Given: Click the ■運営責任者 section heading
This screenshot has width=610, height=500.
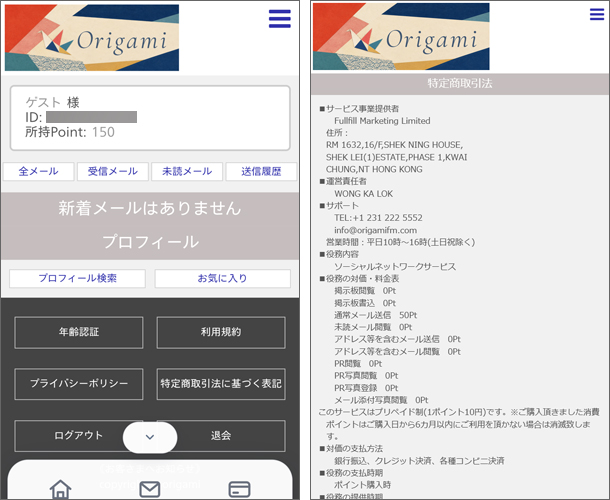Looking at the screenshot, I should [x=343, y=181].
